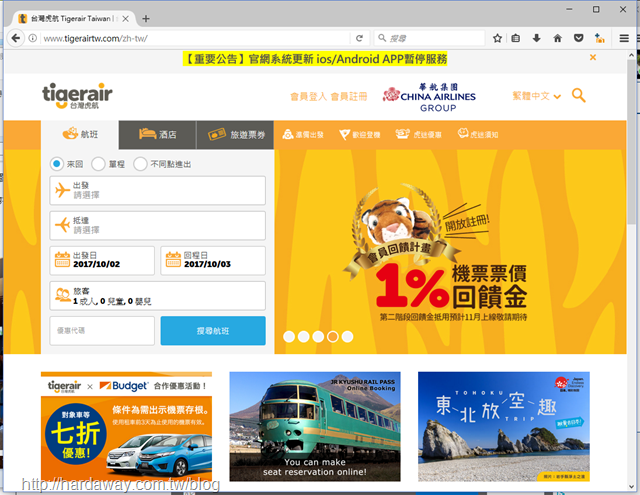Click the browser back arrow button
The image size is (640, 495).
click(16, 38)
